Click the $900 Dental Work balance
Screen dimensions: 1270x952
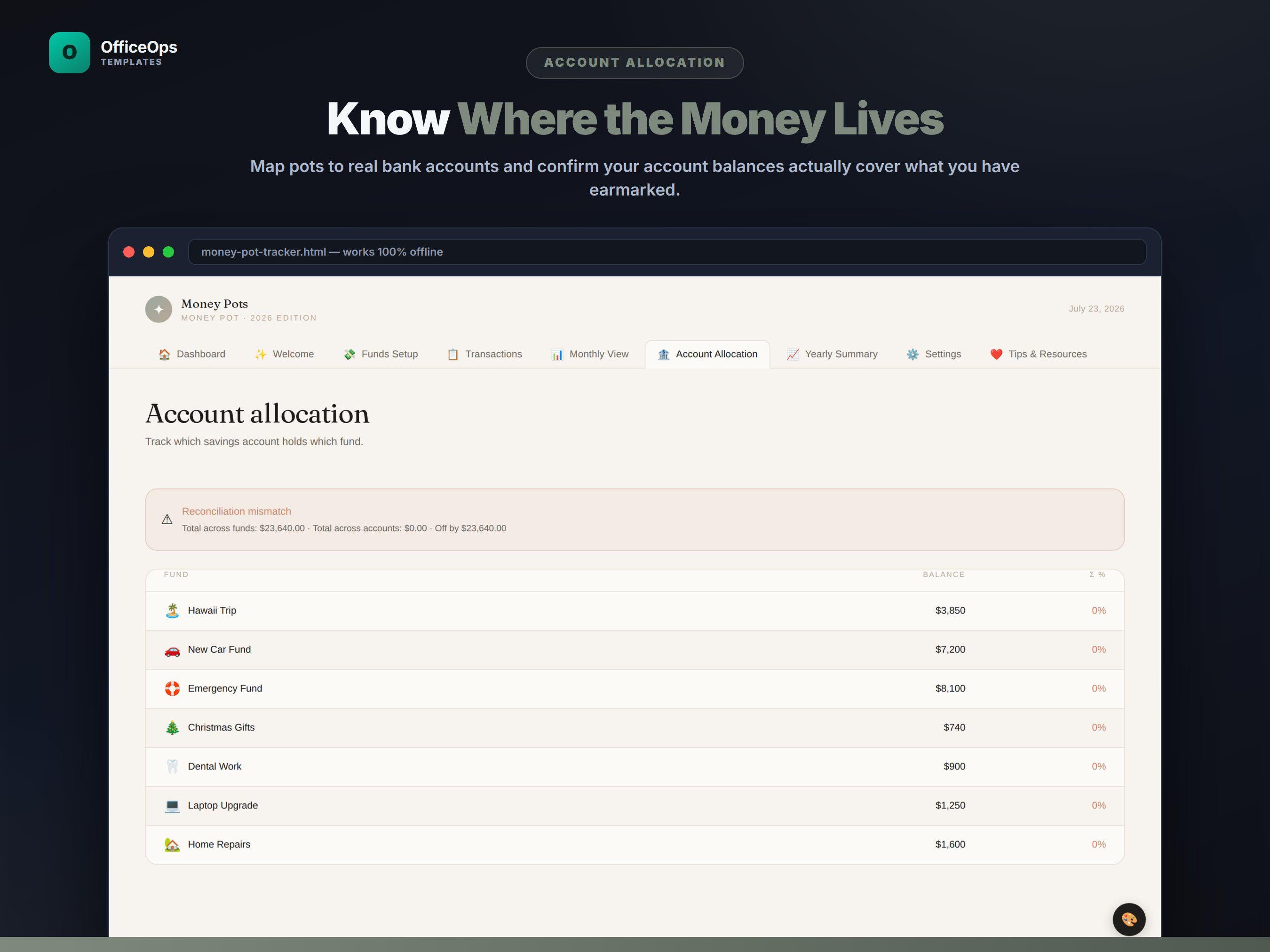[x=954, y=767]
